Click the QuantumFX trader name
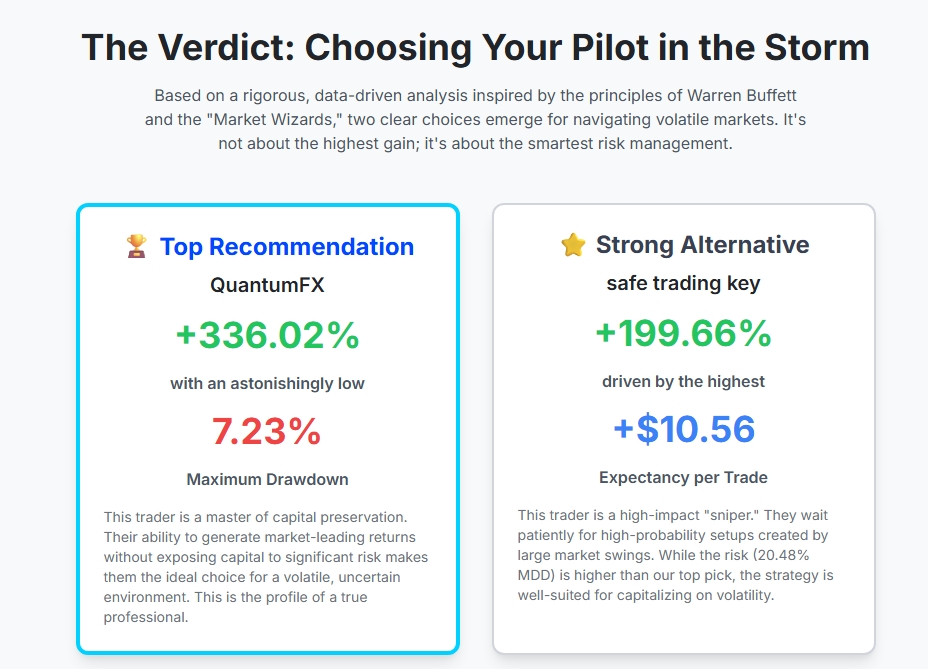The width and height of the screenshot is (928, 669). point(267,285)
